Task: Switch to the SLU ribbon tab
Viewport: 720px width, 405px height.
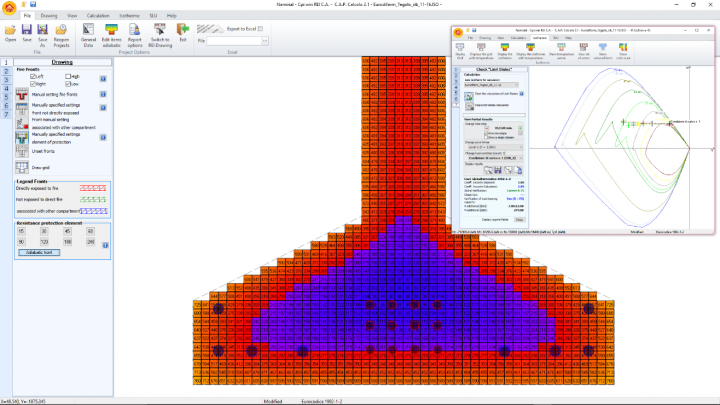Action: [x=152, y=16]
